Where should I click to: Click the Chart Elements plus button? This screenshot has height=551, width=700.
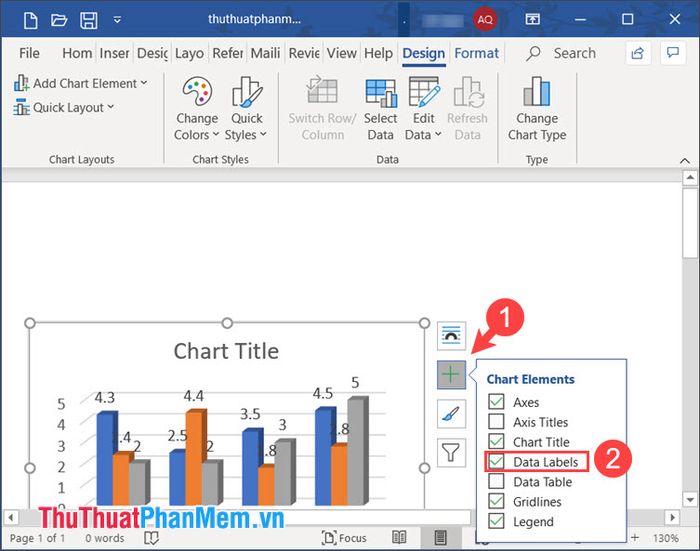[451, 375]
